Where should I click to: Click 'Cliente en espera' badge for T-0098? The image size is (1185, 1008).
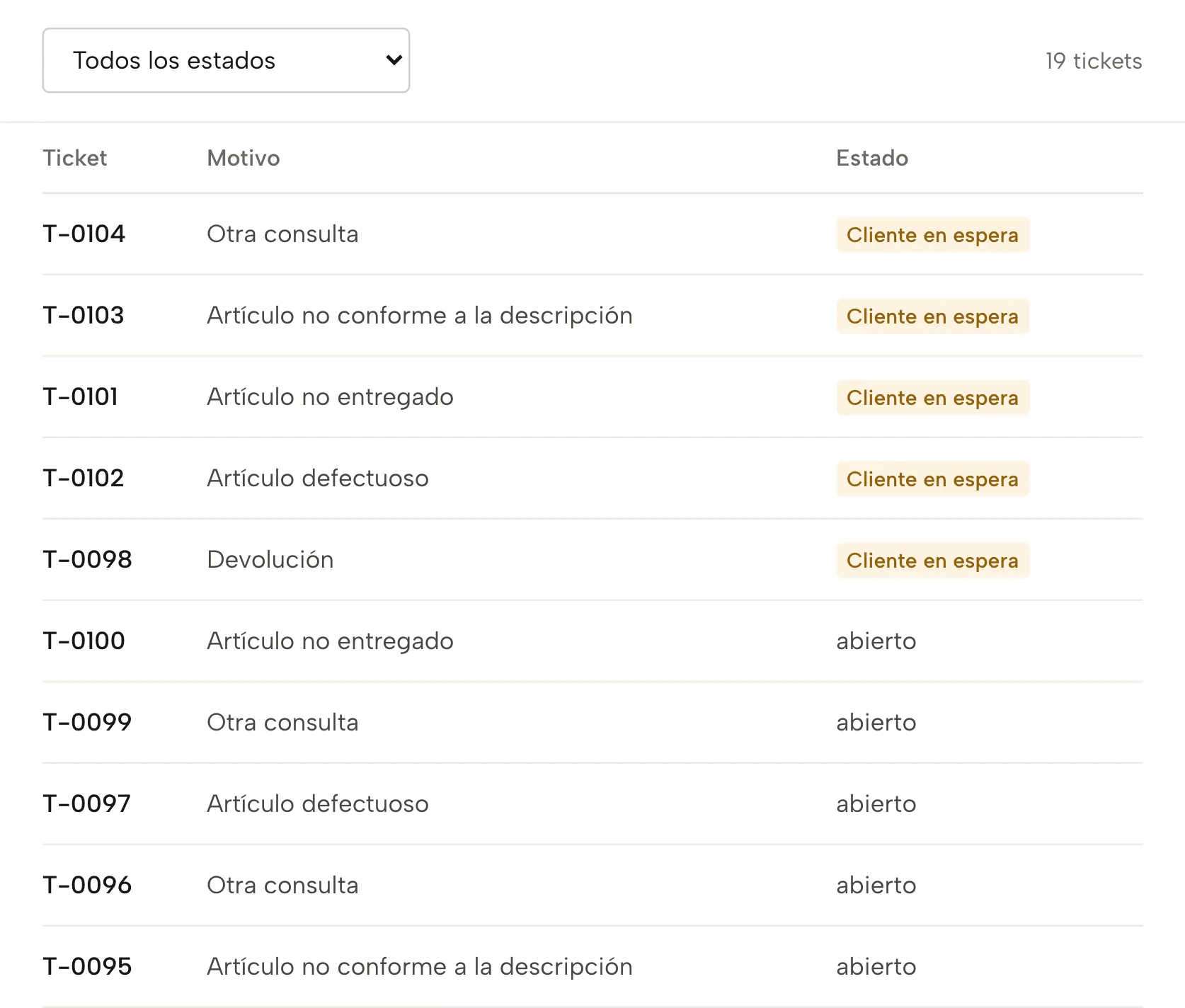(x=932, y=560)
